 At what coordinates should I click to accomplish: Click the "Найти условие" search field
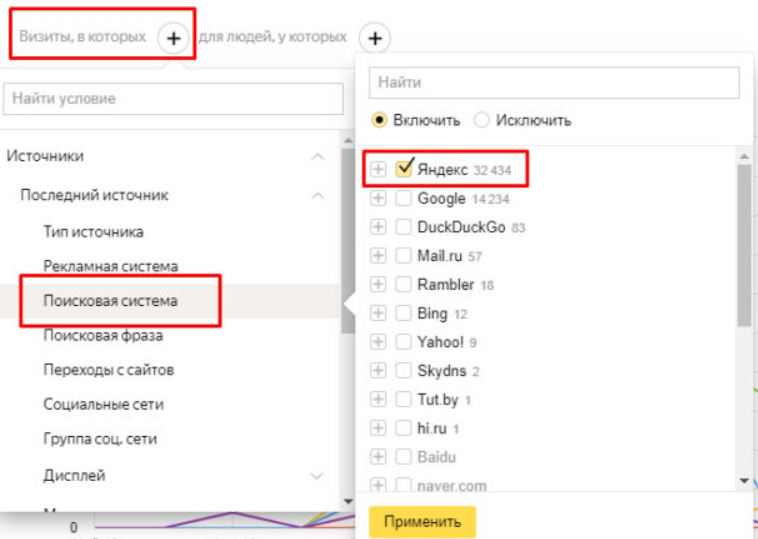click(173, 98)
